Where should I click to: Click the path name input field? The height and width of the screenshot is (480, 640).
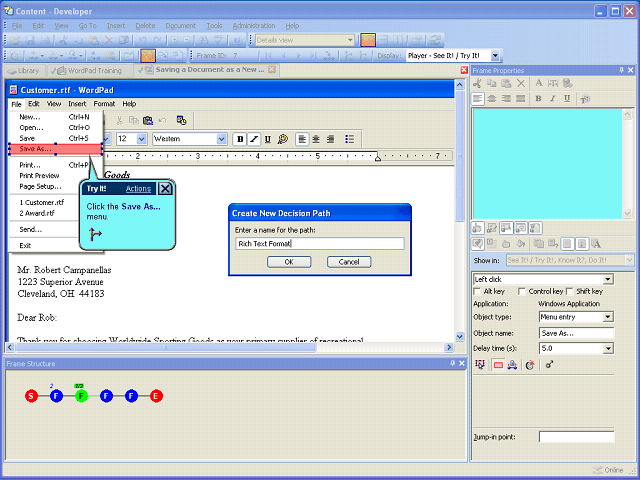[320, 244]
